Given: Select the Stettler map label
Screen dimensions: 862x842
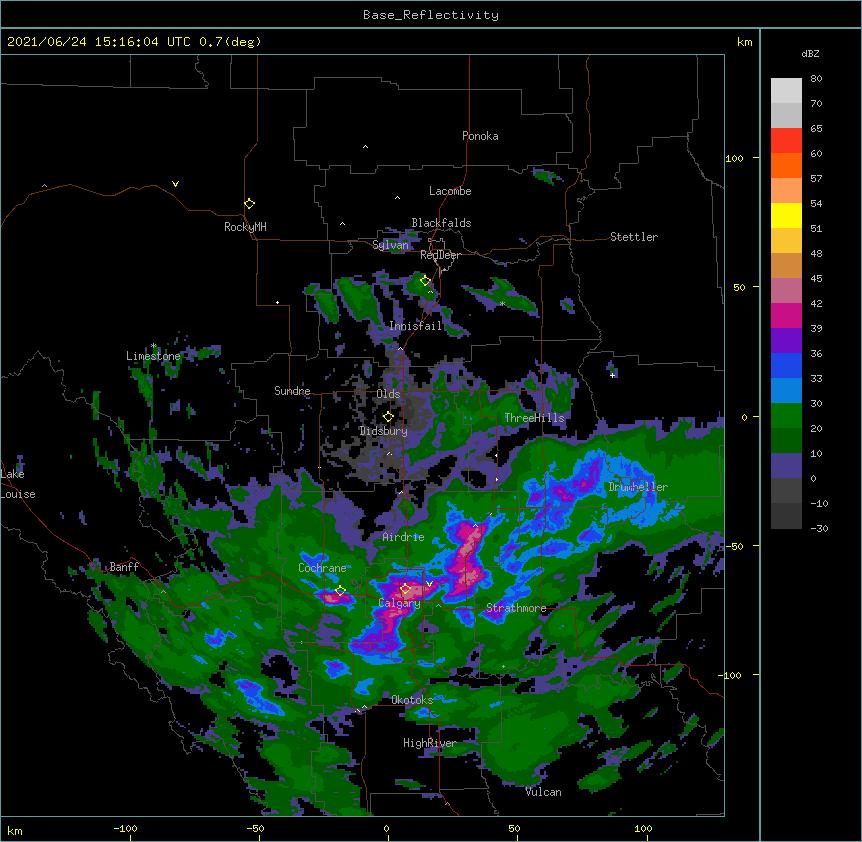Looking at the screenshot, I should click(x=634, y=237).
